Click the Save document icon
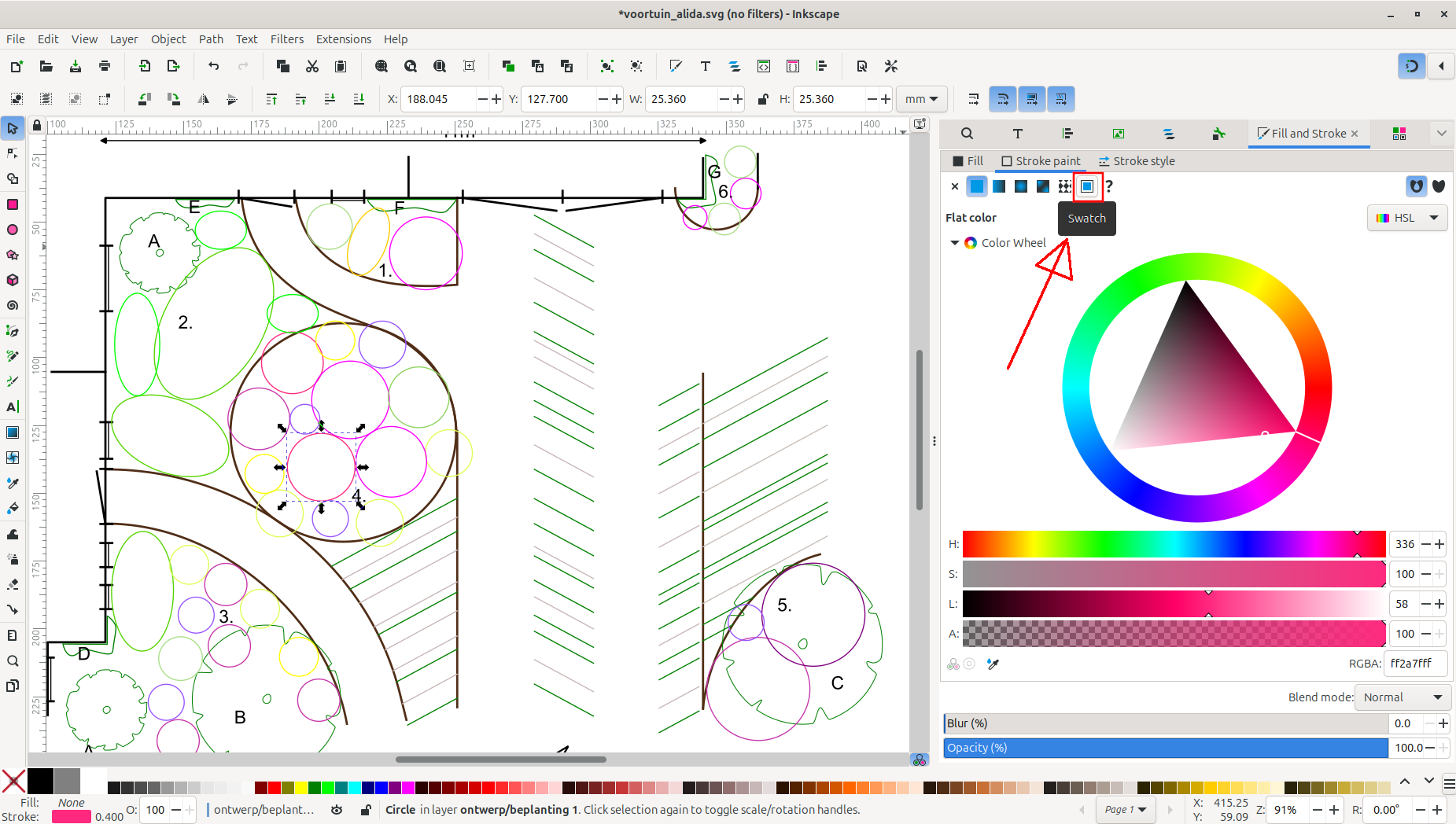Screen dimensions: 1456x824 tap(76, 66)
